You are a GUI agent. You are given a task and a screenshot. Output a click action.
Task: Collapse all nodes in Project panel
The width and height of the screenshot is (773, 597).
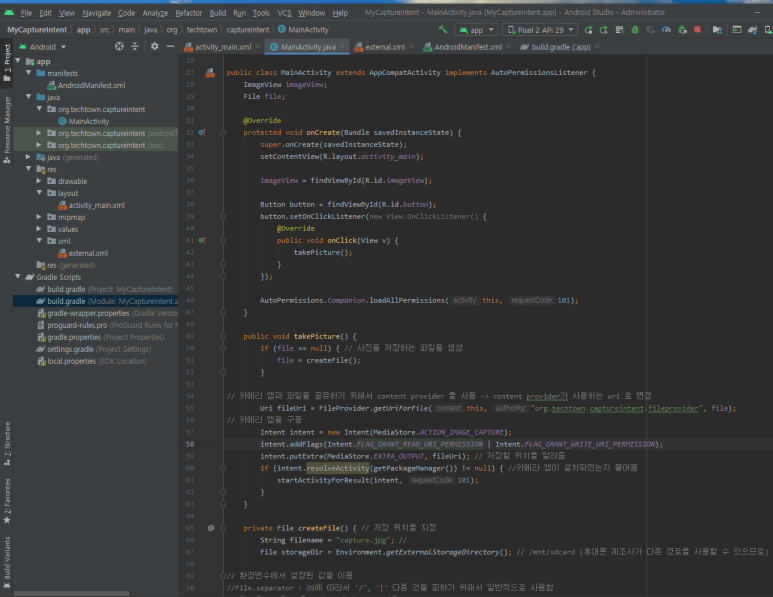click(x=135, y=46)
